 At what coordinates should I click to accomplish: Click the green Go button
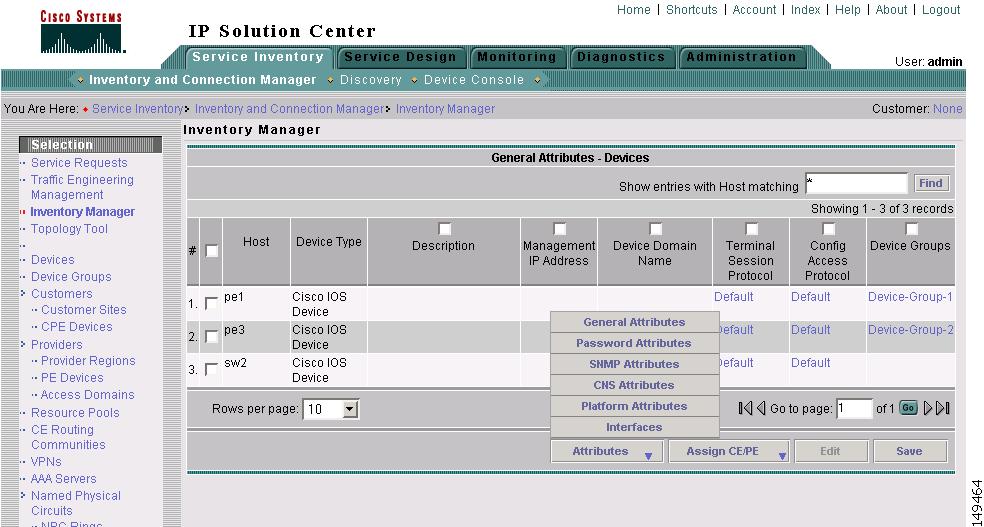point(908,408)
